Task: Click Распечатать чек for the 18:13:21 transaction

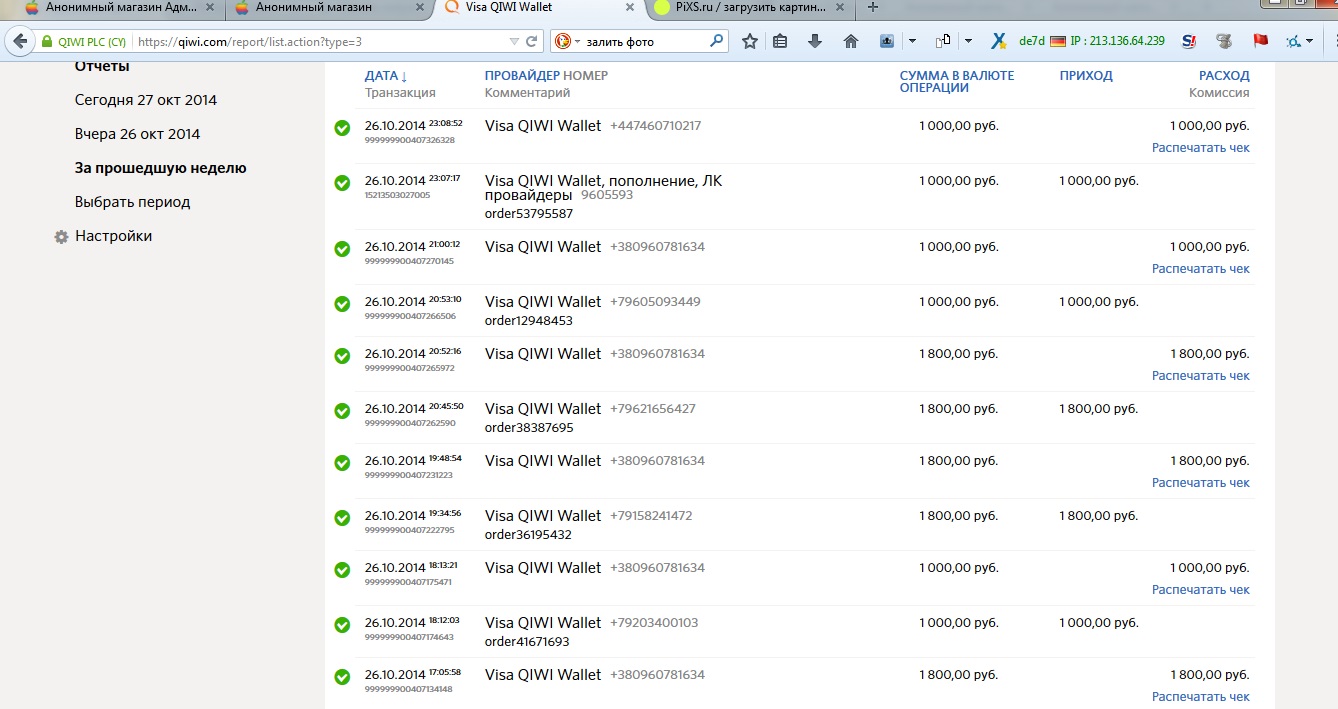Action: 1201,590
